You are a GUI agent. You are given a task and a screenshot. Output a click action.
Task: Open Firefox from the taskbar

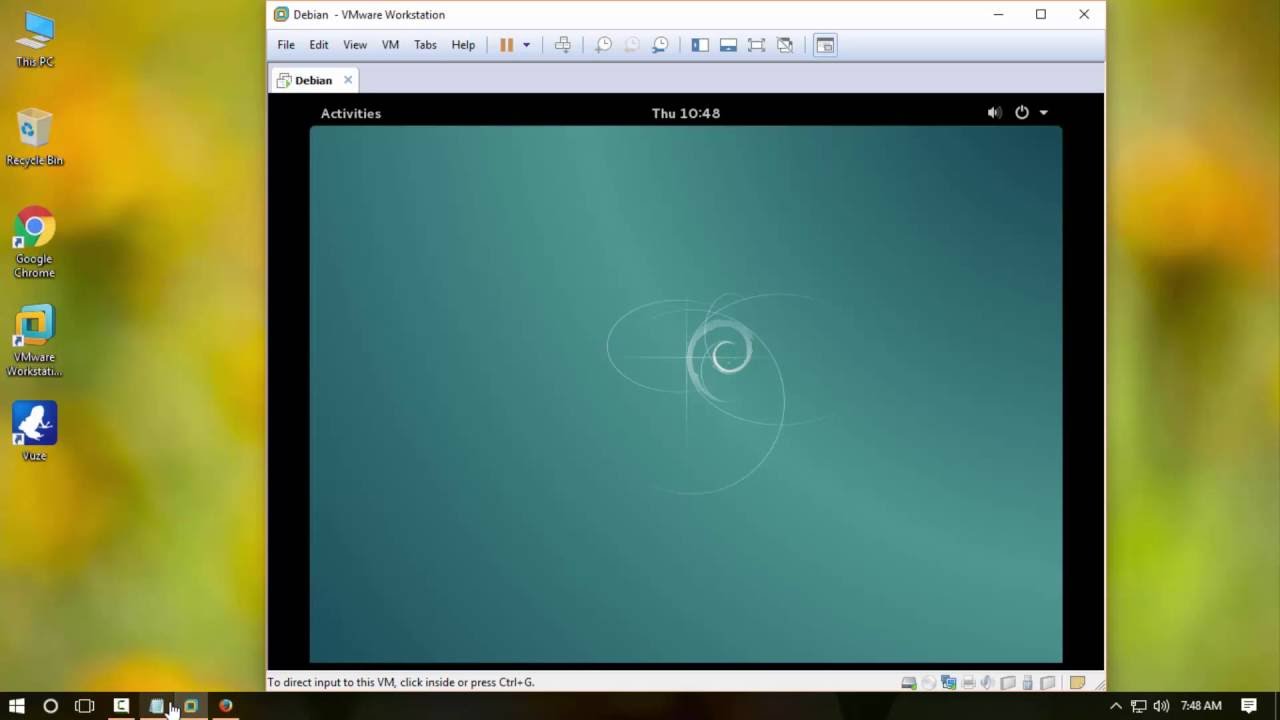(225, 706)
